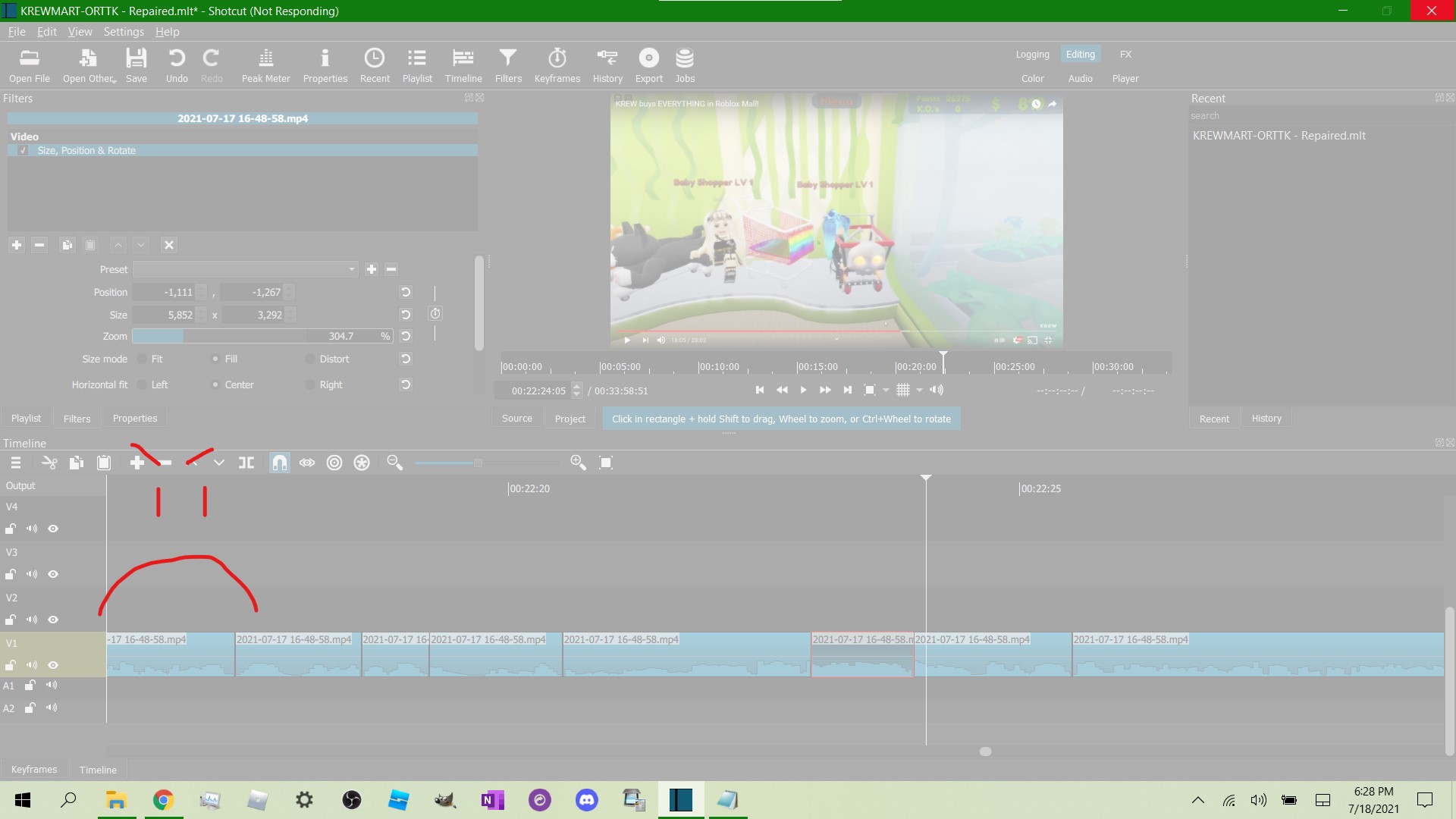Image resolution: width=1456 pixels, height=819 pixels.
Task: Enable snapping on the timeline
Action: click(279, 463)
